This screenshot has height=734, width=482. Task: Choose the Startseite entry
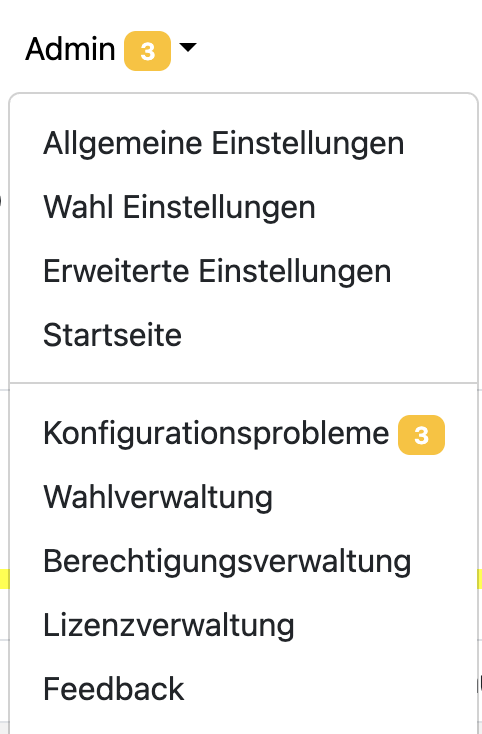(243, 334)
